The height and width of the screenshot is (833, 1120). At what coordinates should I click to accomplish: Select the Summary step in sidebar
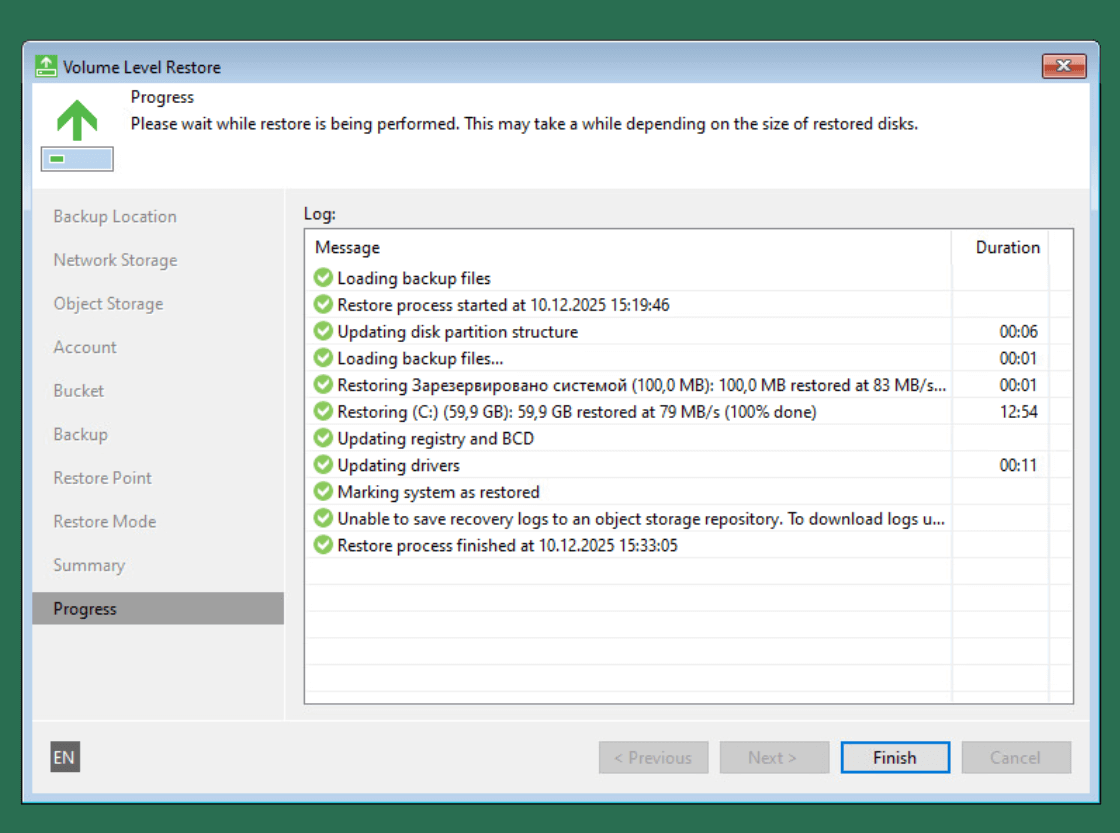(89, 565)
